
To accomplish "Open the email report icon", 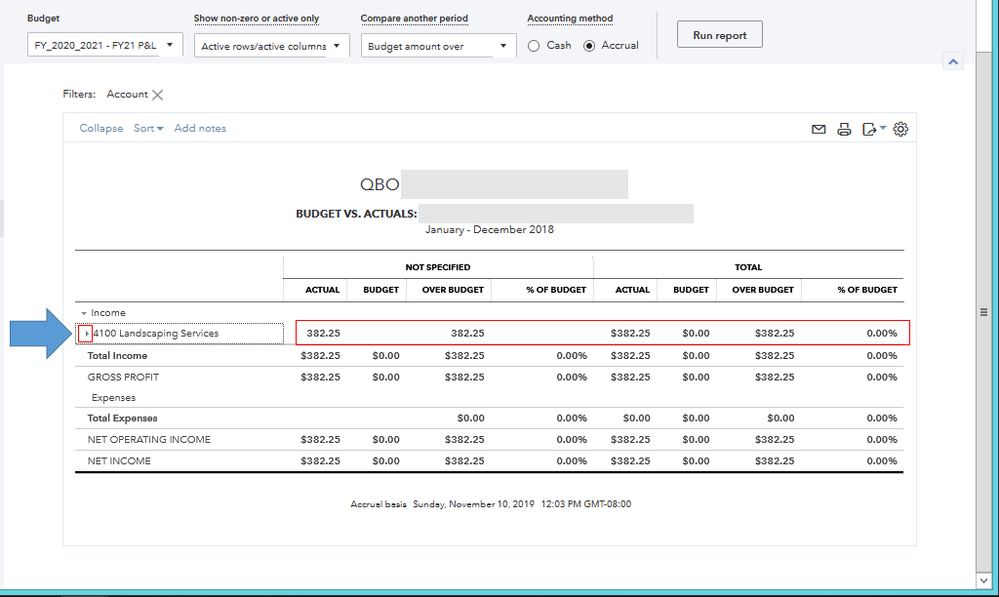I will click(x=819, y=129).
